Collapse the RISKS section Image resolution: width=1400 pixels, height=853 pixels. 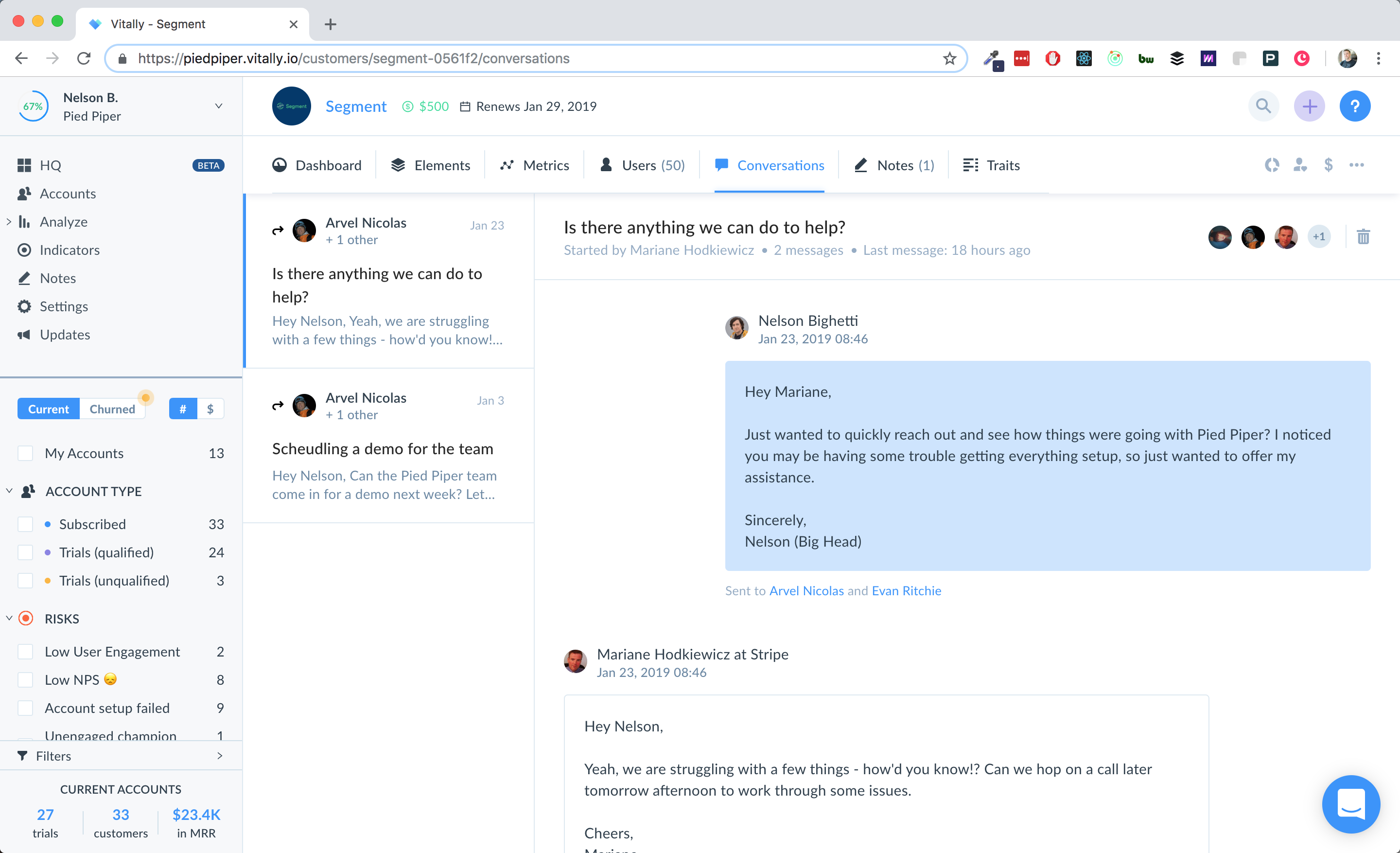(x=9, y=618)
